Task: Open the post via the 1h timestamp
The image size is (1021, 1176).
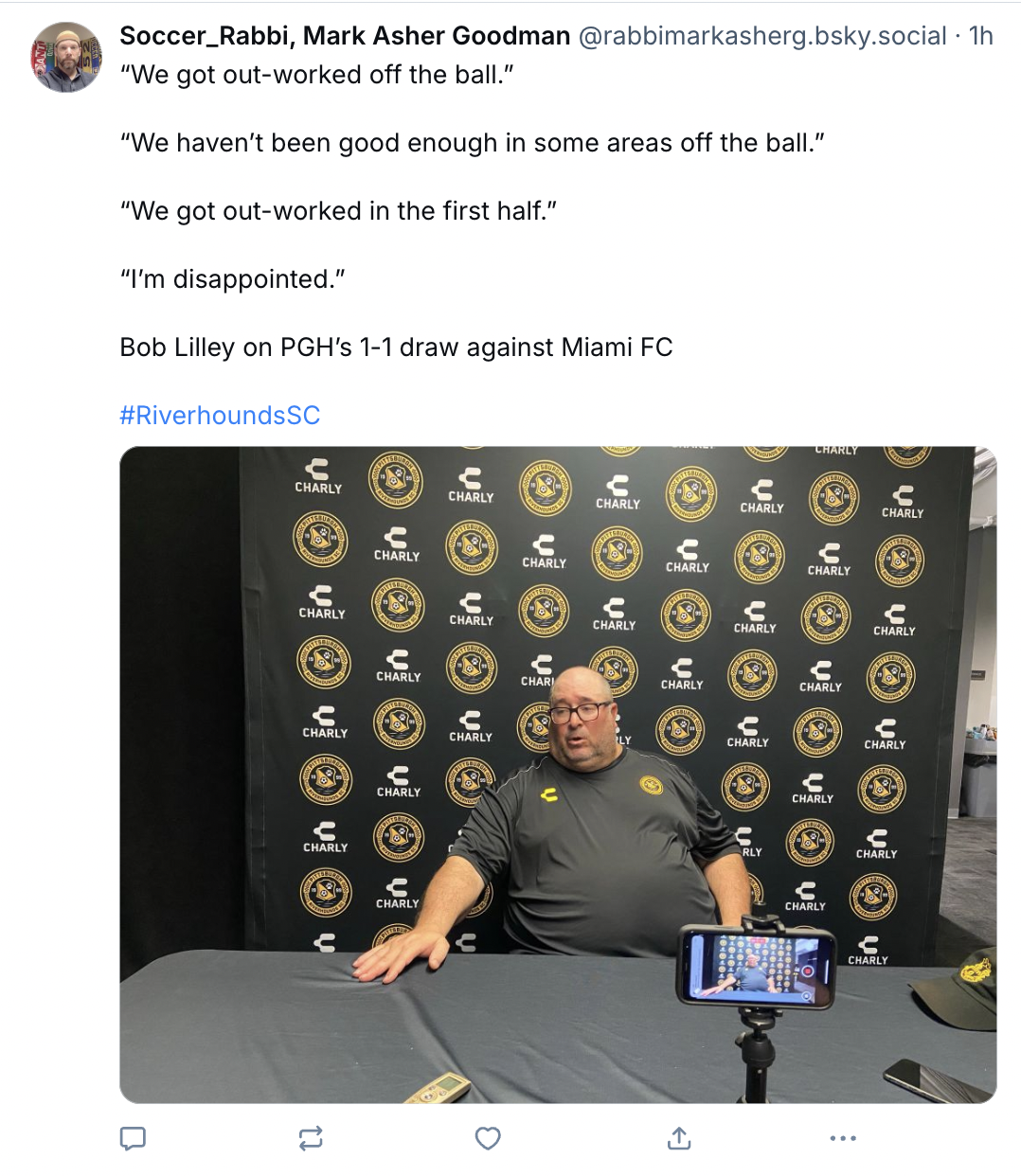Action: pos(981,36)
